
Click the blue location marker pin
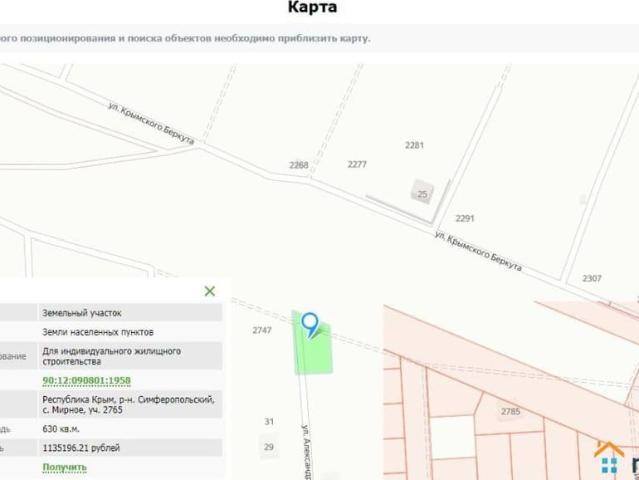pyautogui.click(x=310, y=324)
